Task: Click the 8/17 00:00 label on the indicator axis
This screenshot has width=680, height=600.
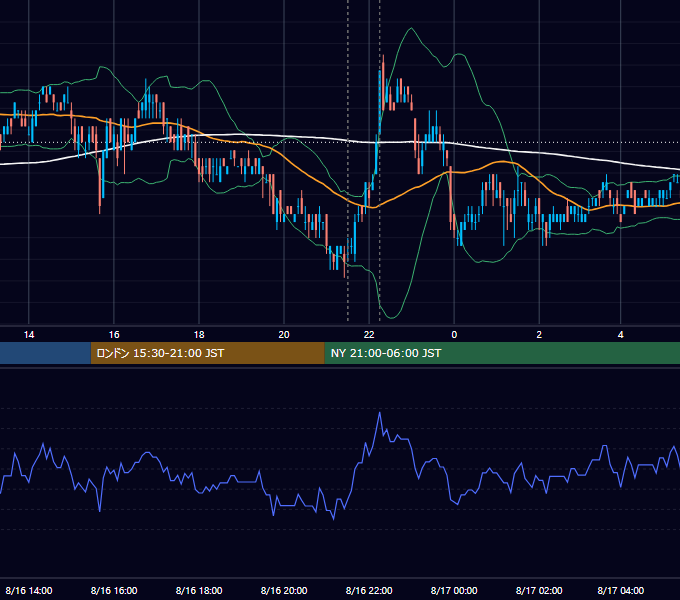Action: tap(454, 590)
